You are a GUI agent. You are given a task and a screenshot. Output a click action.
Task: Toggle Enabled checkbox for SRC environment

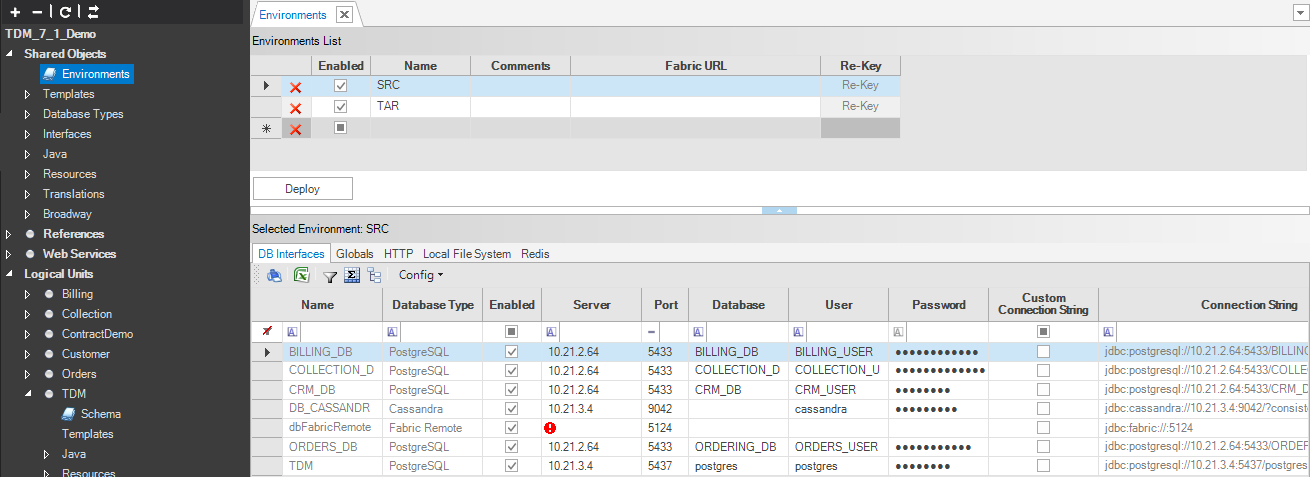tap(340, 86)
